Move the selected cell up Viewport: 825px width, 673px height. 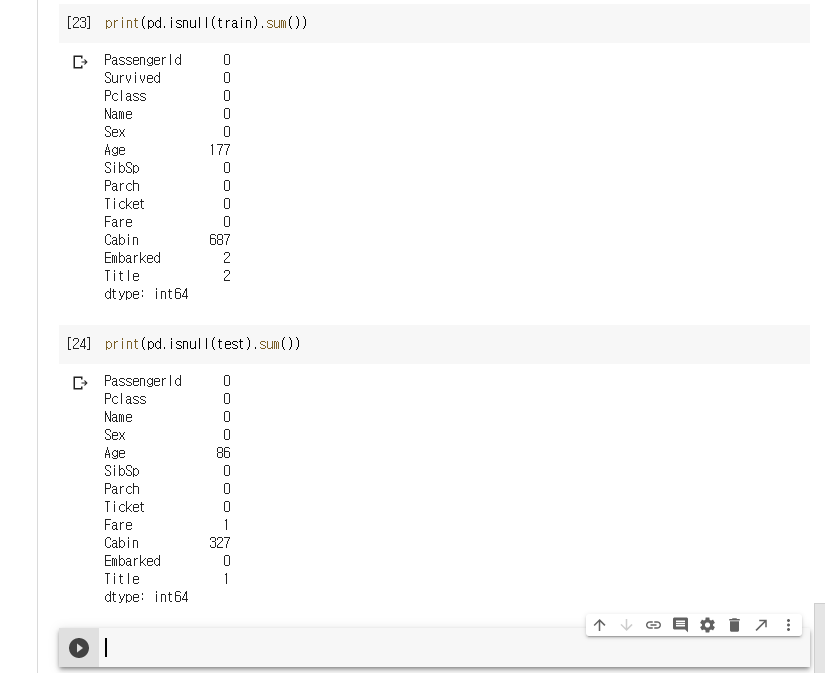pyautogui.click(x=599, y=625)
